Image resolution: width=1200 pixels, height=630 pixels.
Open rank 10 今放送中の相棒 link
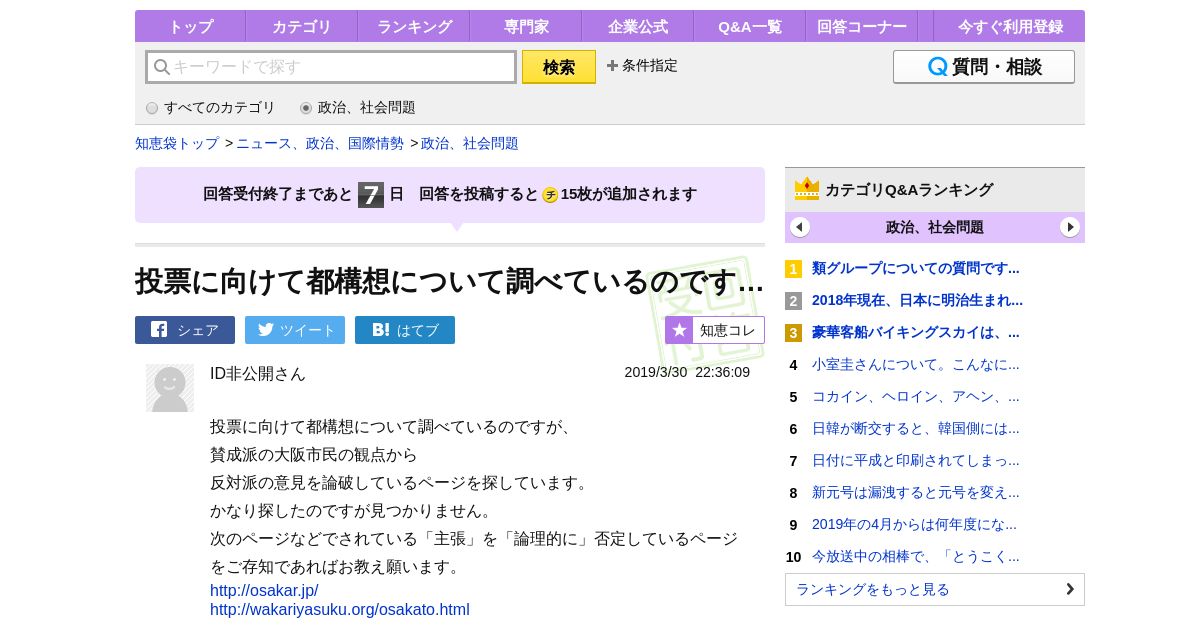[916, 556]
